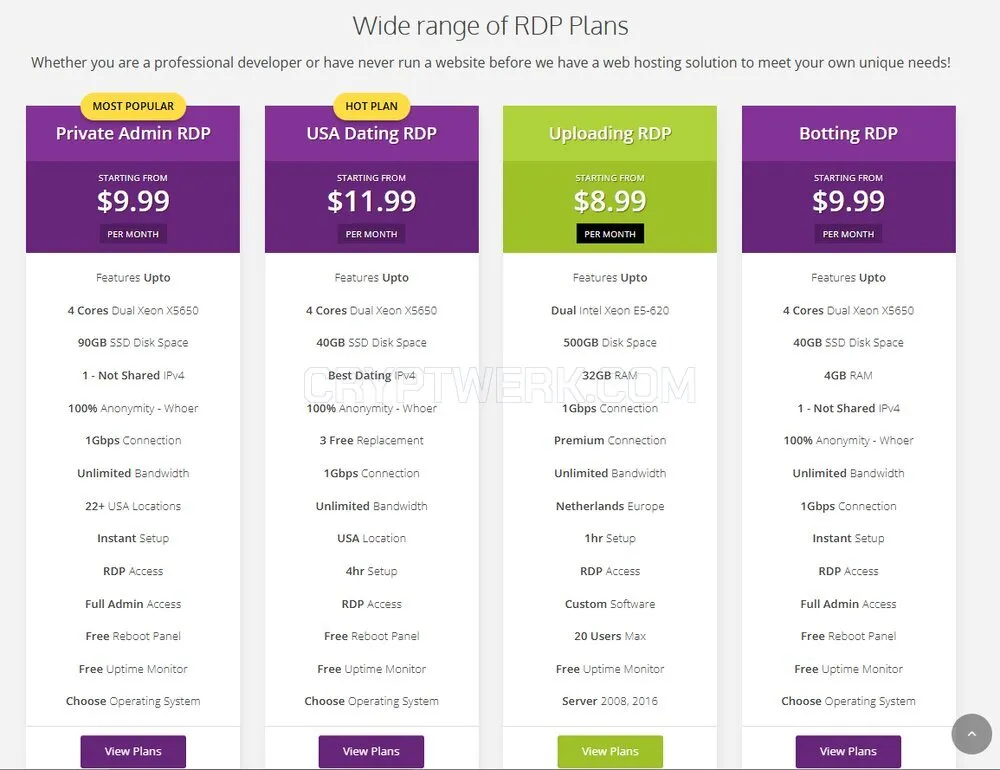Screen dimensions: 1000x770
Task: Click the $8.99 price on Uploading RDP
Action: point(610,201)
